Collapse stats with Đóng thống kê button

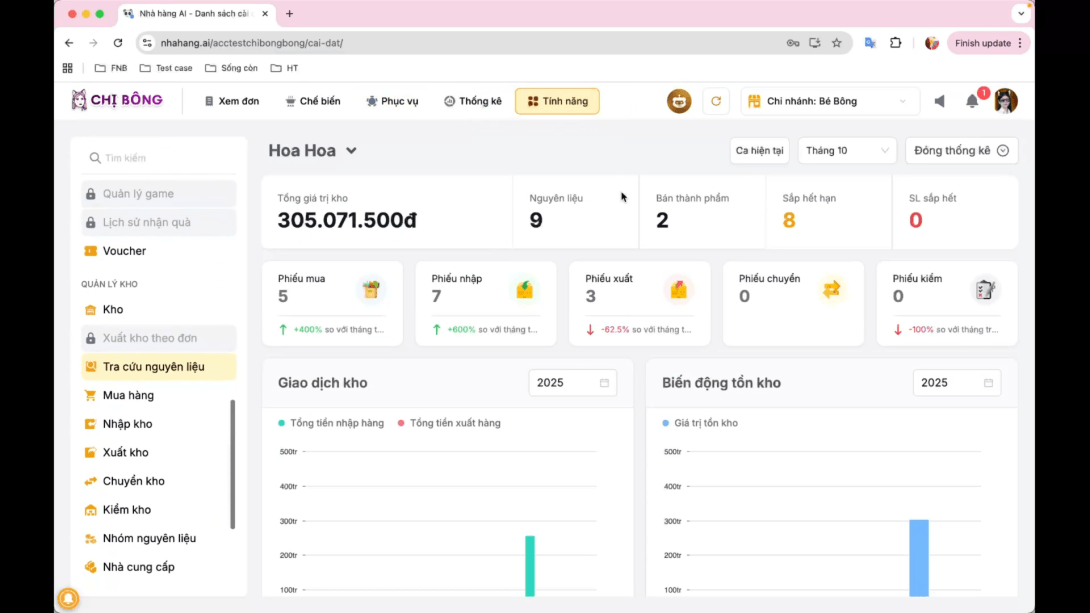pyautogui.click(x=961, y=150)
